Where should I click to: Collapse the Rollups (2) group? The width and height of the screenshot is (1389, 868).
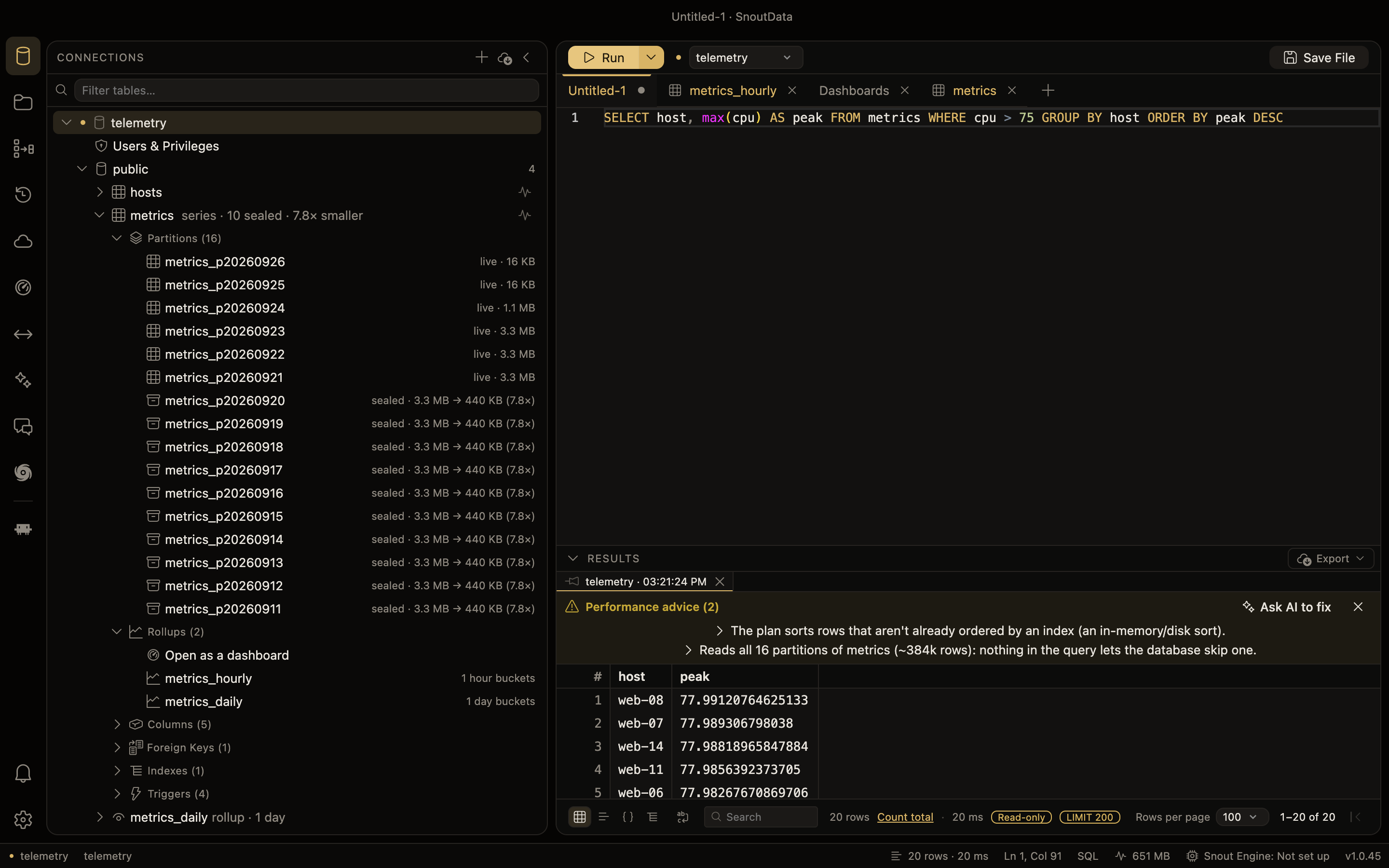point(117,632)
